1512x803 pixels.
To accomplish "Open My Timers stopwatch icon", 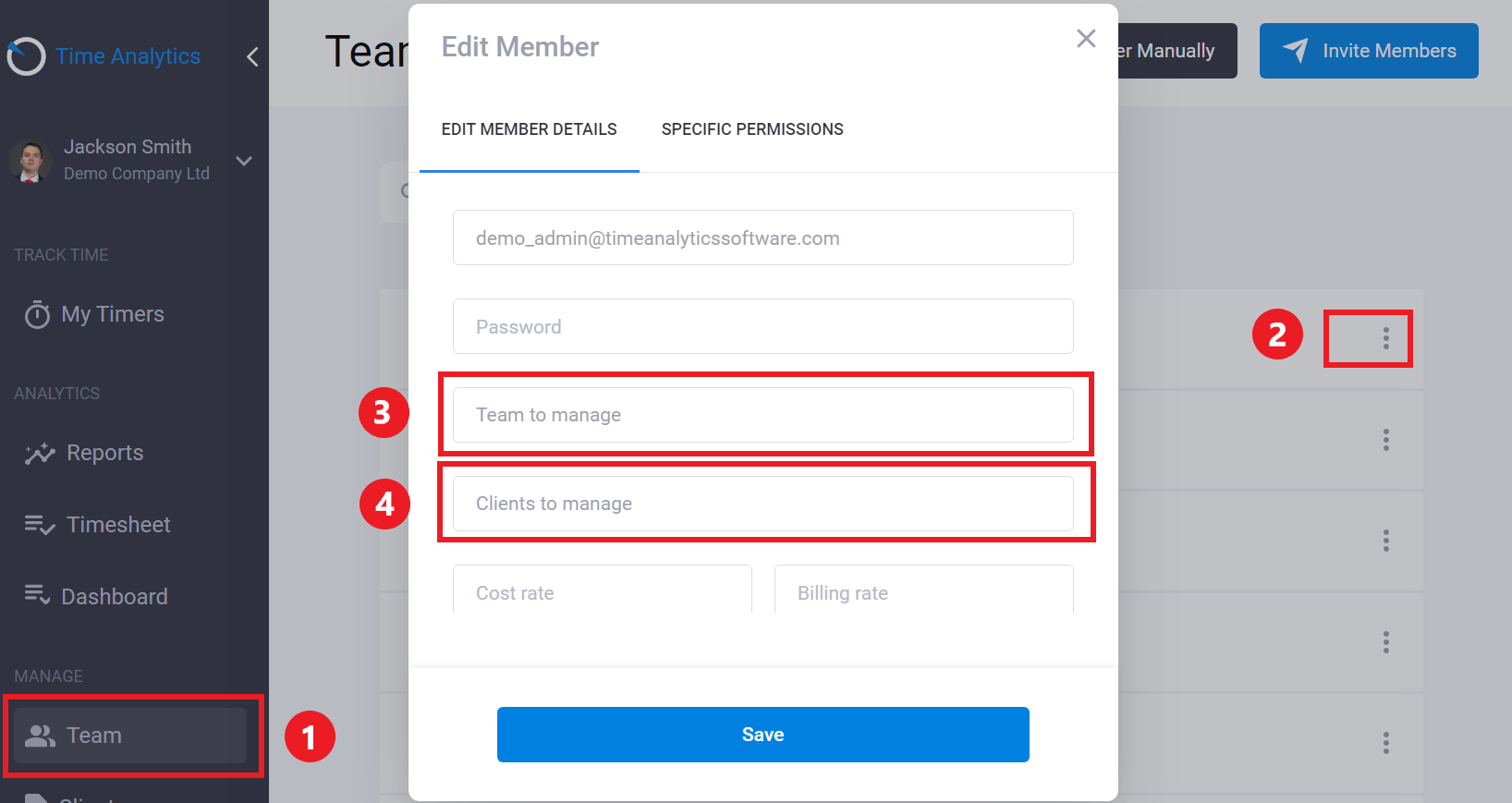I will 37,314.
